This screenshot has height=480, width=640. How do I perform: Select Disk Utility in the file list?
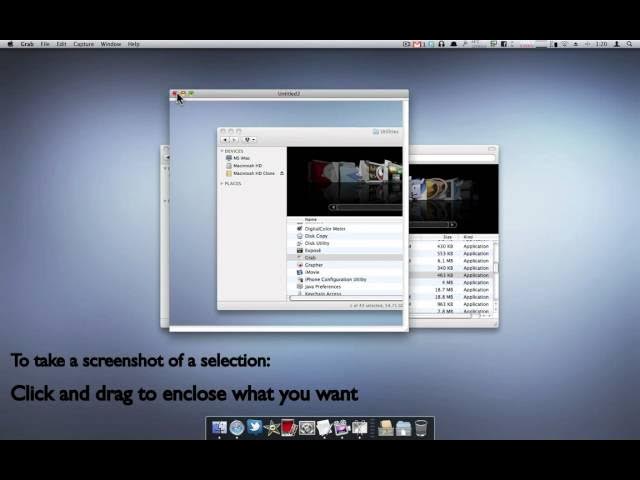tap(317, 243)
